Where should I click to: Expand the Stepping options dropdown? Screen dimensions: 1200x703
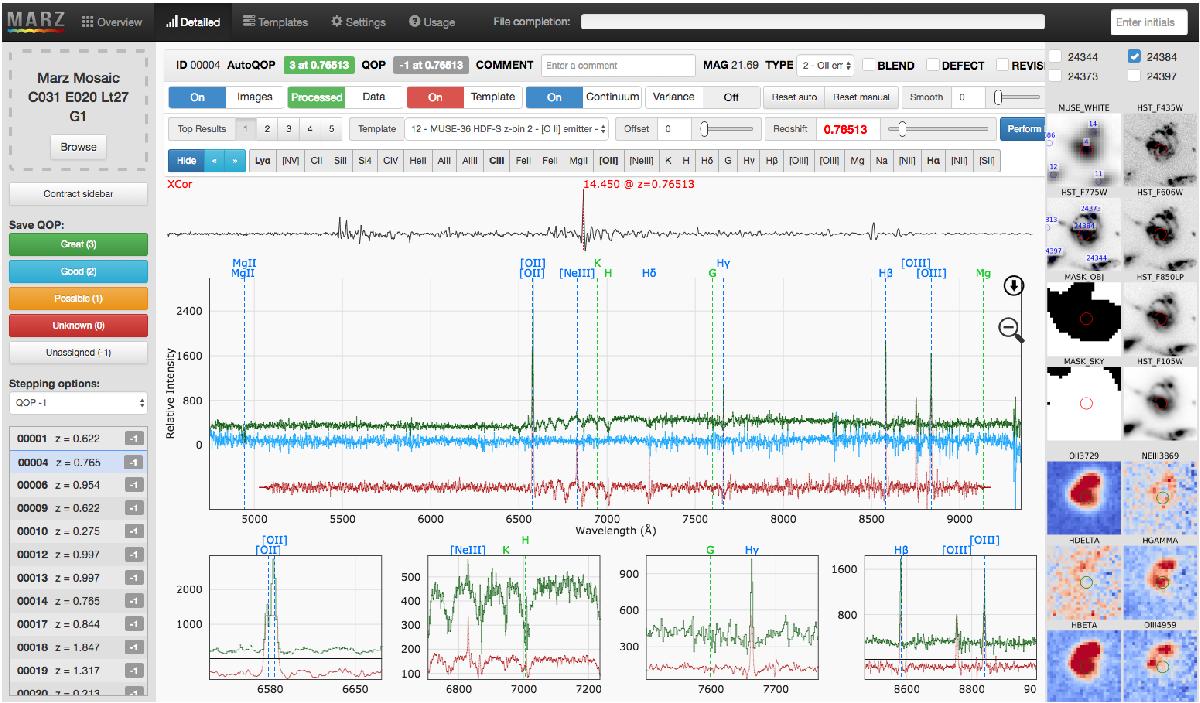click(x=78, y=403)
